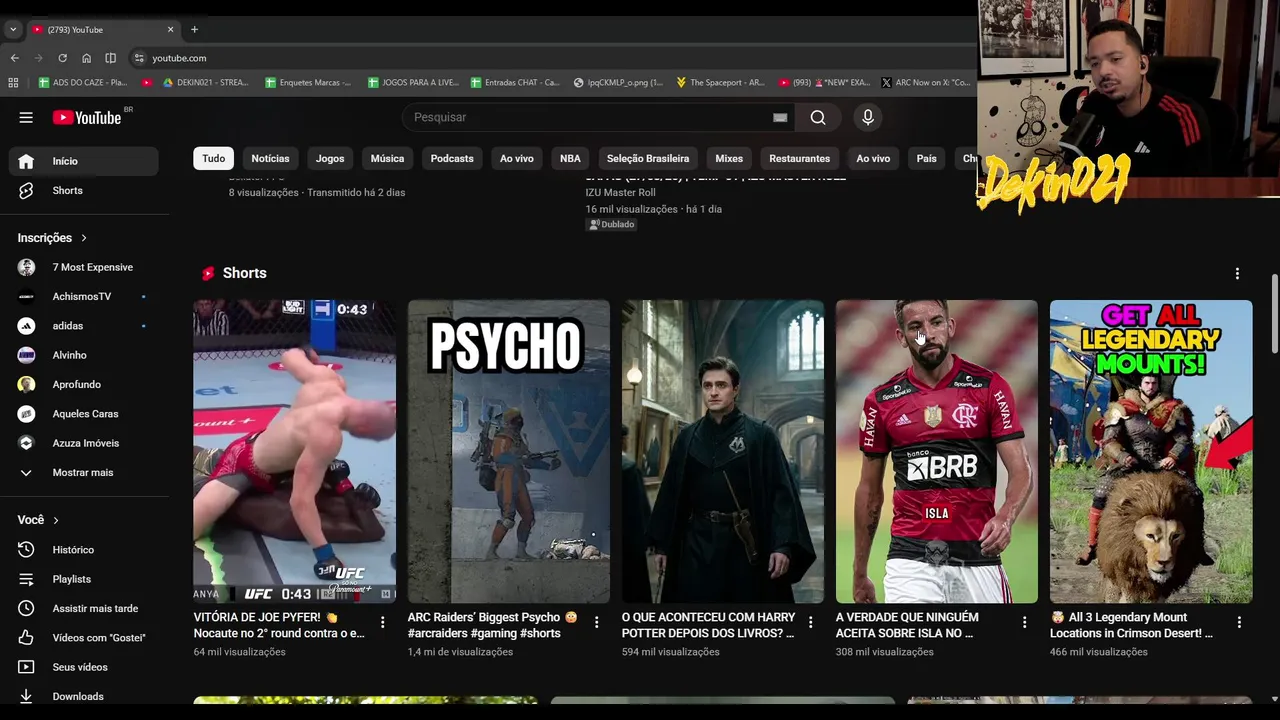Expand Mostrar mais in subscriptions
The width and height of the screenshot is (1280, 720).
[x=84, y=472]
